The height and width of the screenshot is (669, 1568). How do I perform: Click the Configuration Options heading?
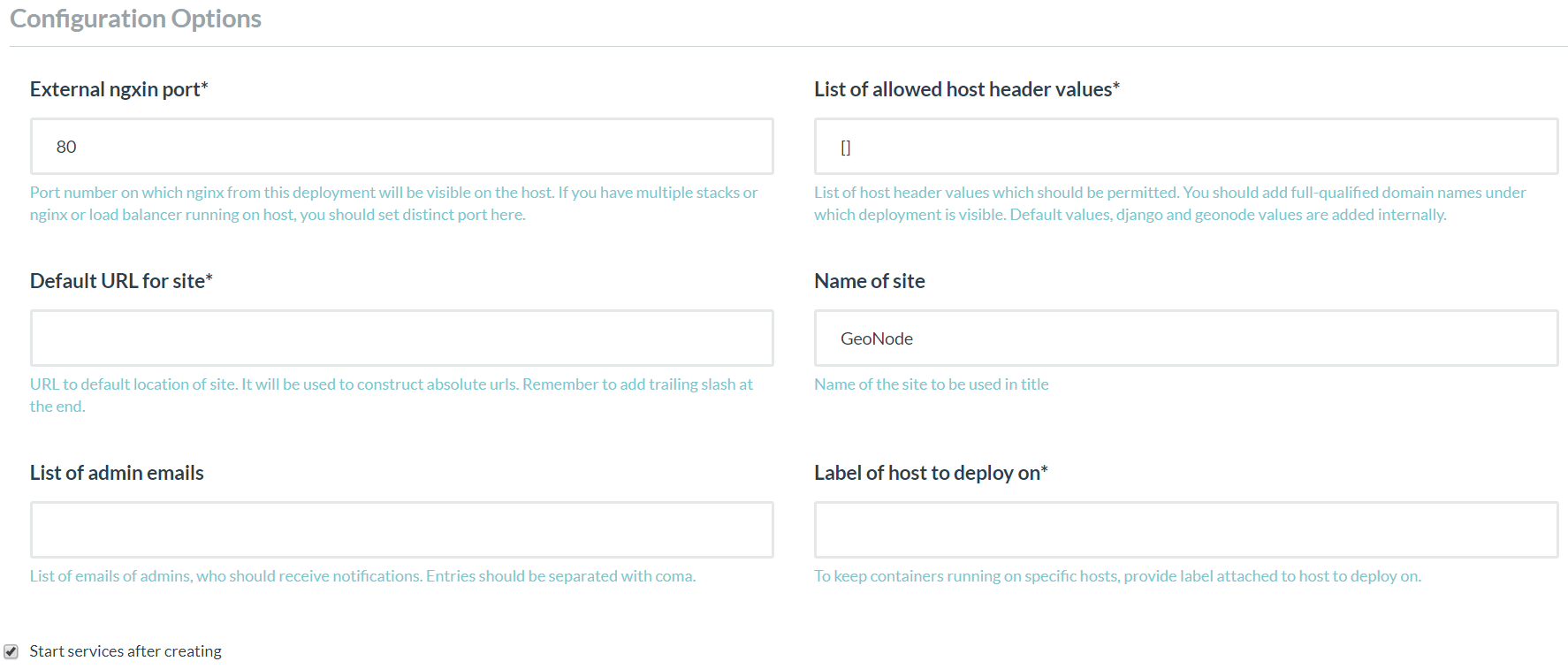click(135, 19)
